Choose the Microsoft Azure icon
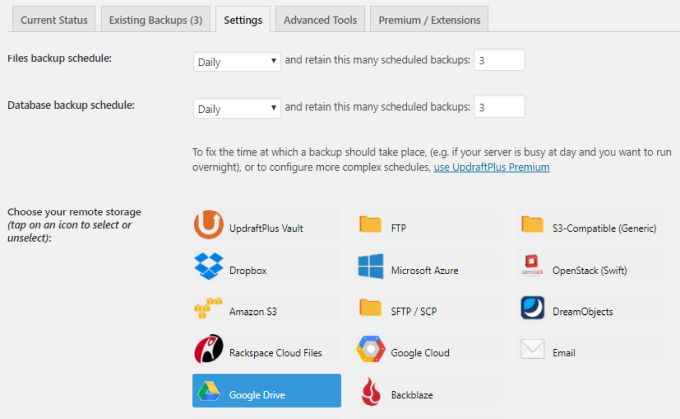This screenshot has width=680, height=419. tap(371, 268)
